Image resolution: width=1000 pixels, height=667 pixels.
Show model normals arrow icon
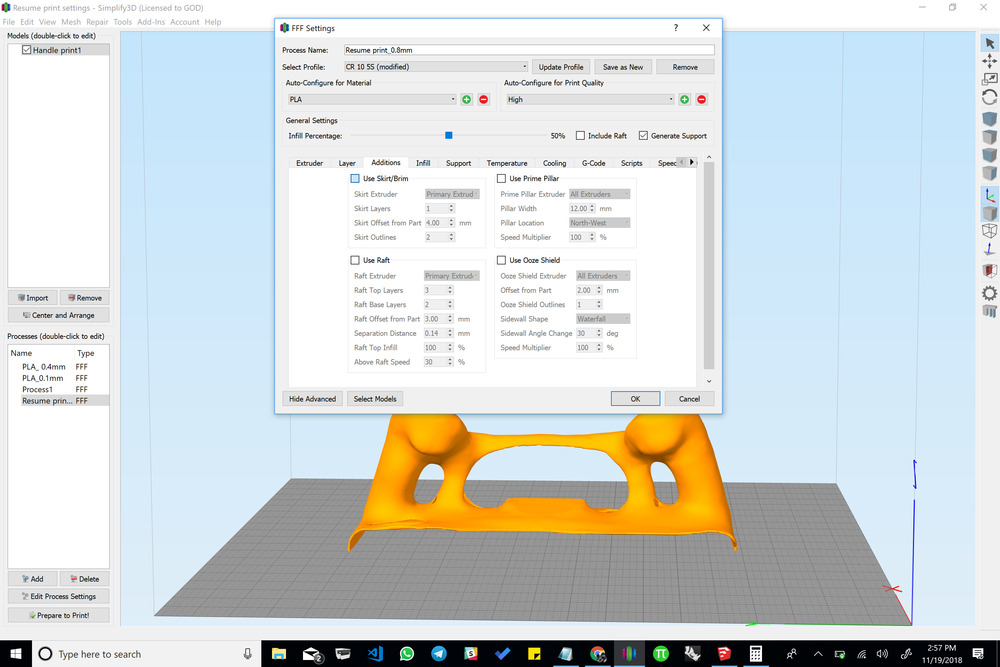989,249
